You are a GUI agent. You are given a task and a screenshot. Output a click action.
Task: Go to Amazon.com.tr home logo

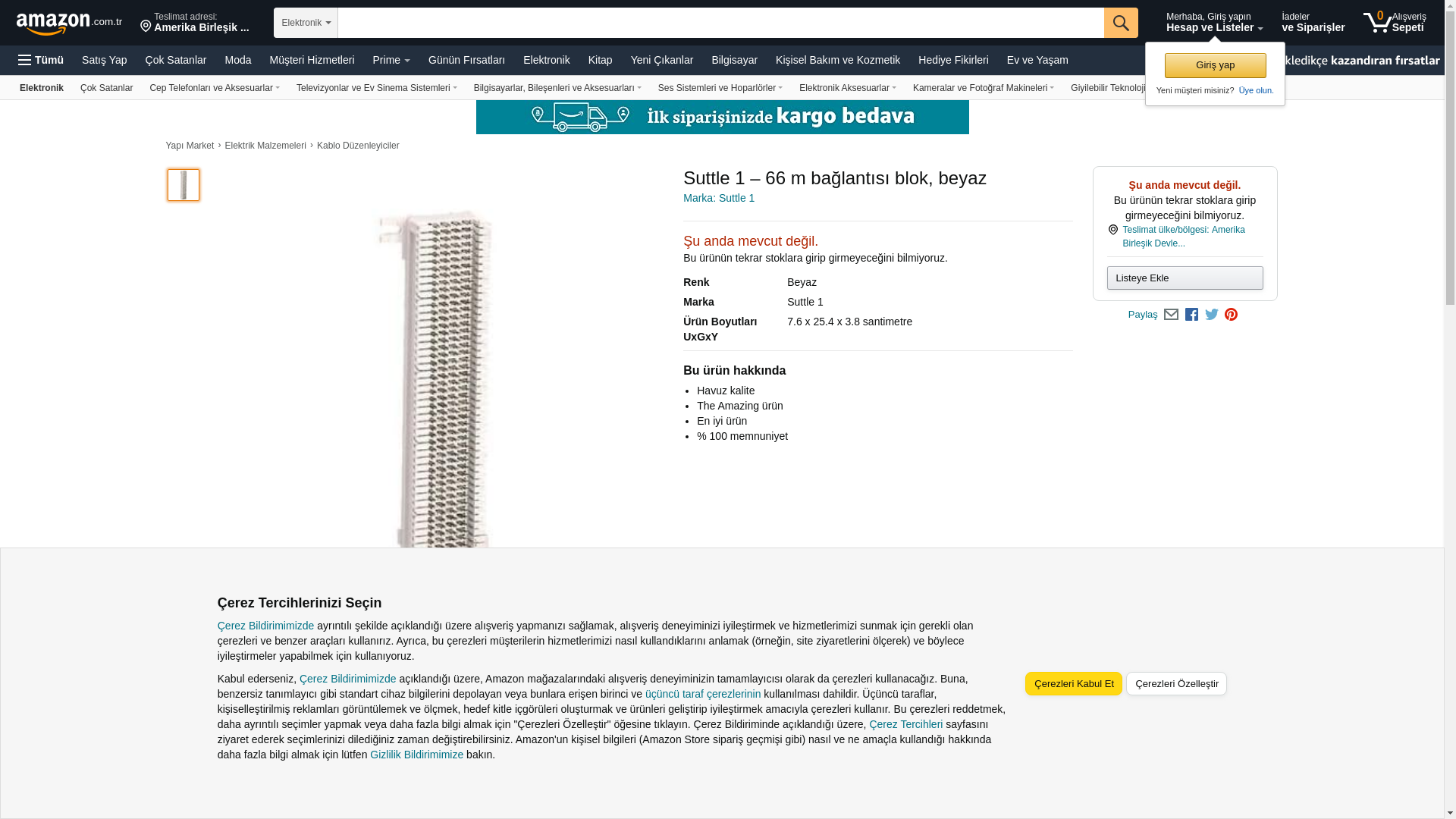click(x=68, y=24)
